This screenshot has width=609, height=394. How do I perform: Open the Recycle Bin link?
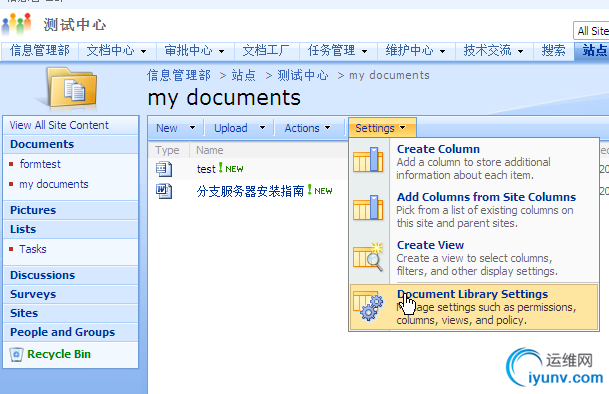59,354
